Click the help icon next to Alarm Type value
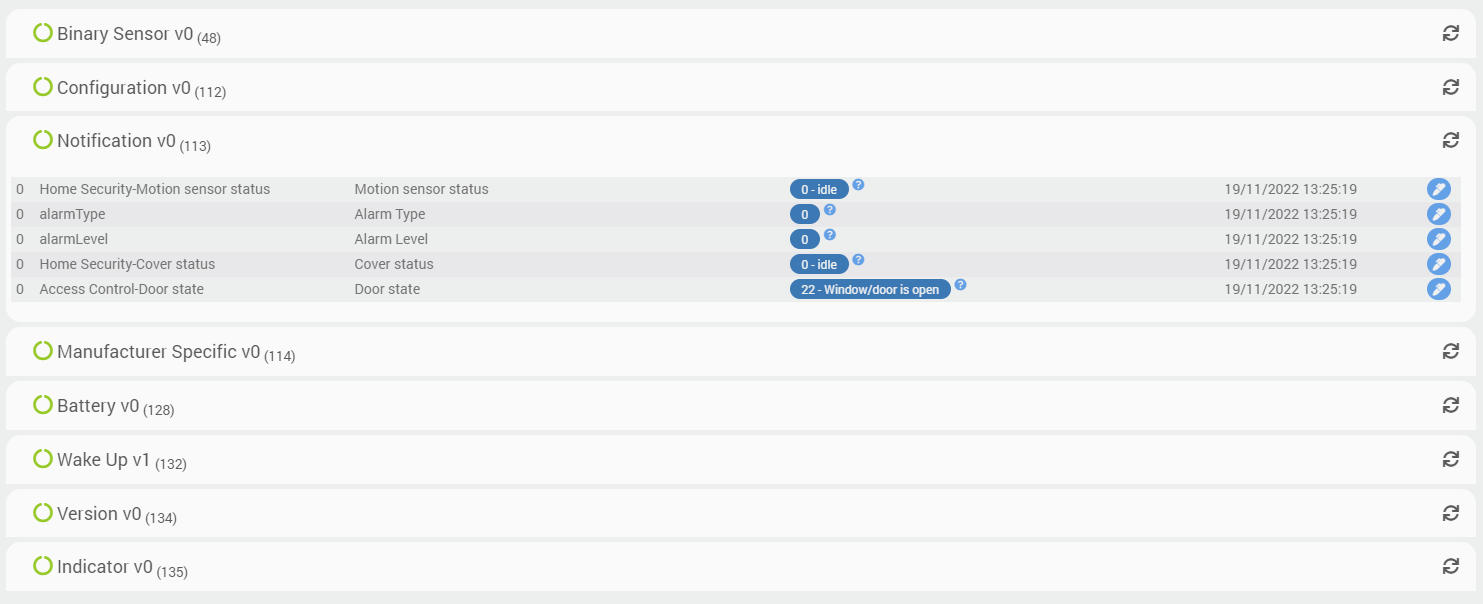The height and width of the screenshot is (604, 1483). 829,210
